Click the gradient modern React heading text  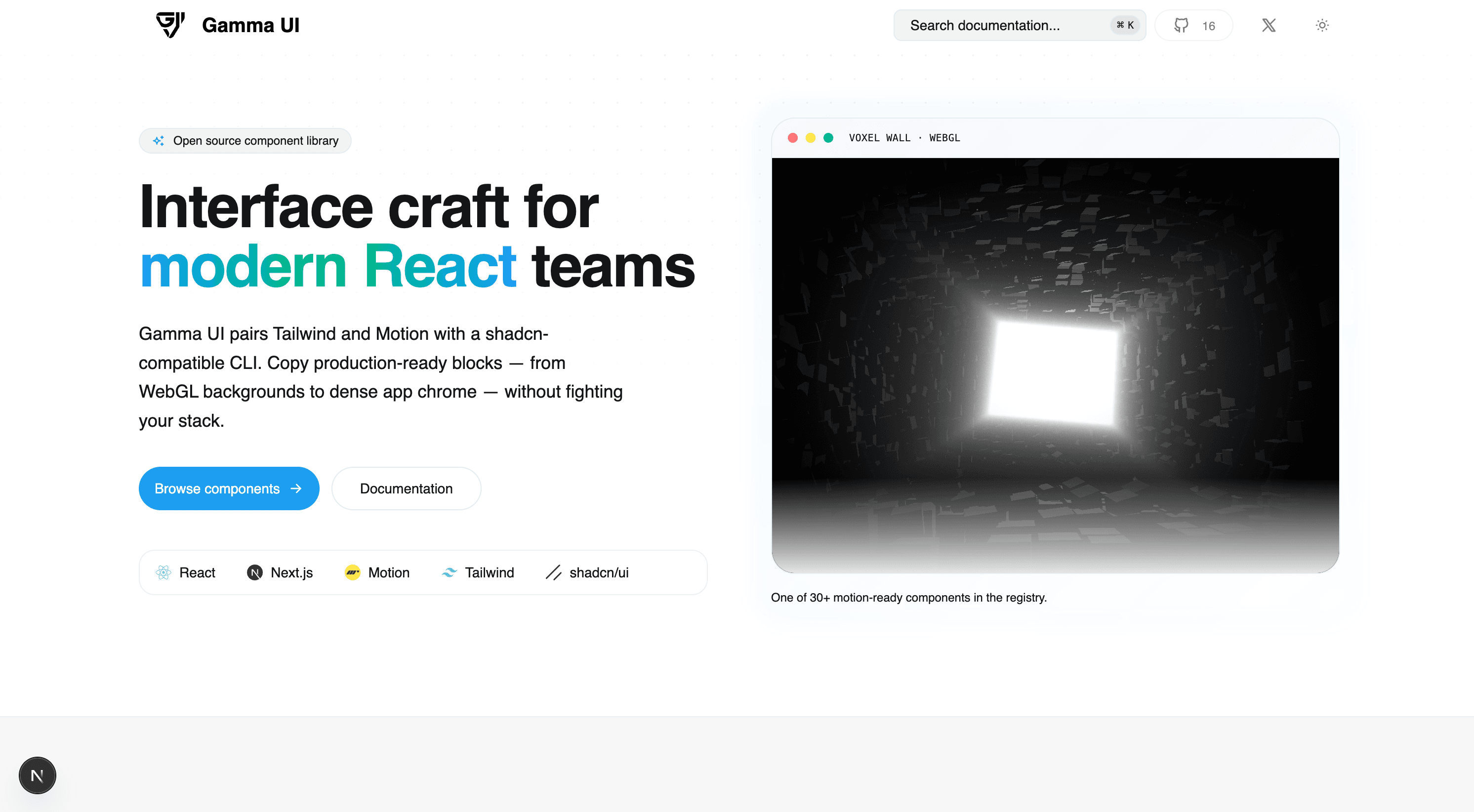[x=328, y=266]
